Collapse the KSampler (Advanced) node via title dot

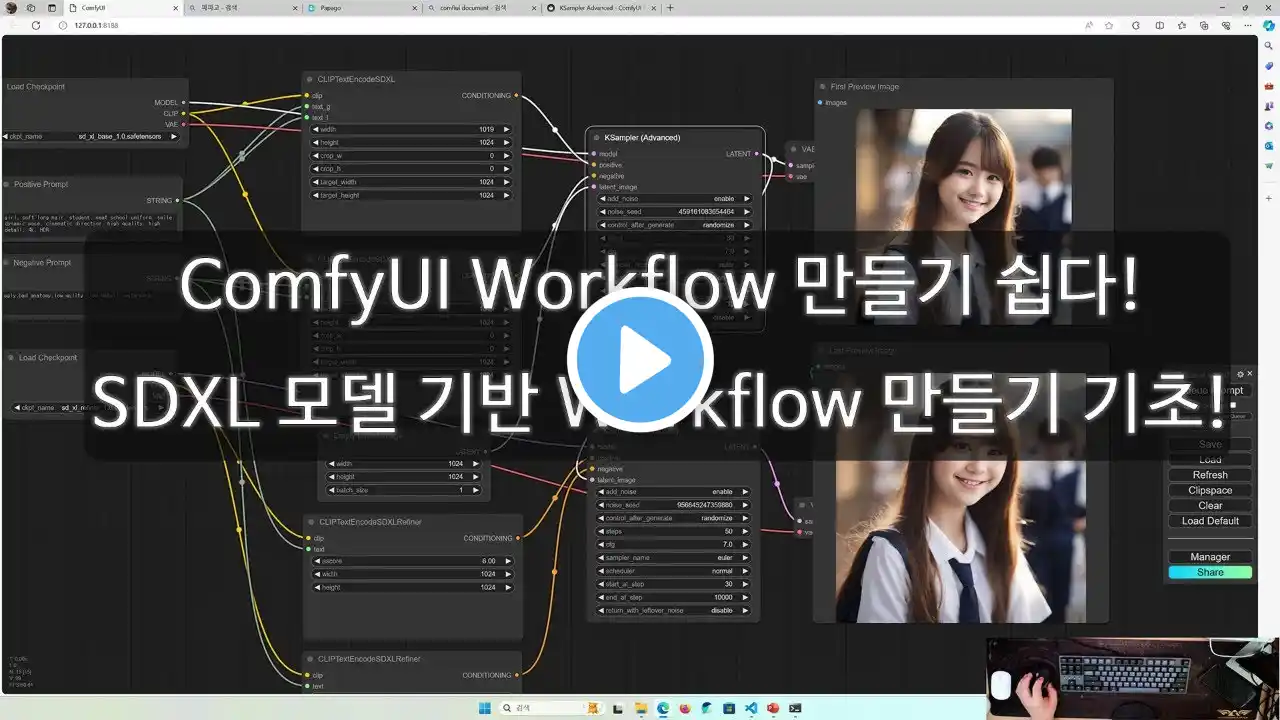595,137
